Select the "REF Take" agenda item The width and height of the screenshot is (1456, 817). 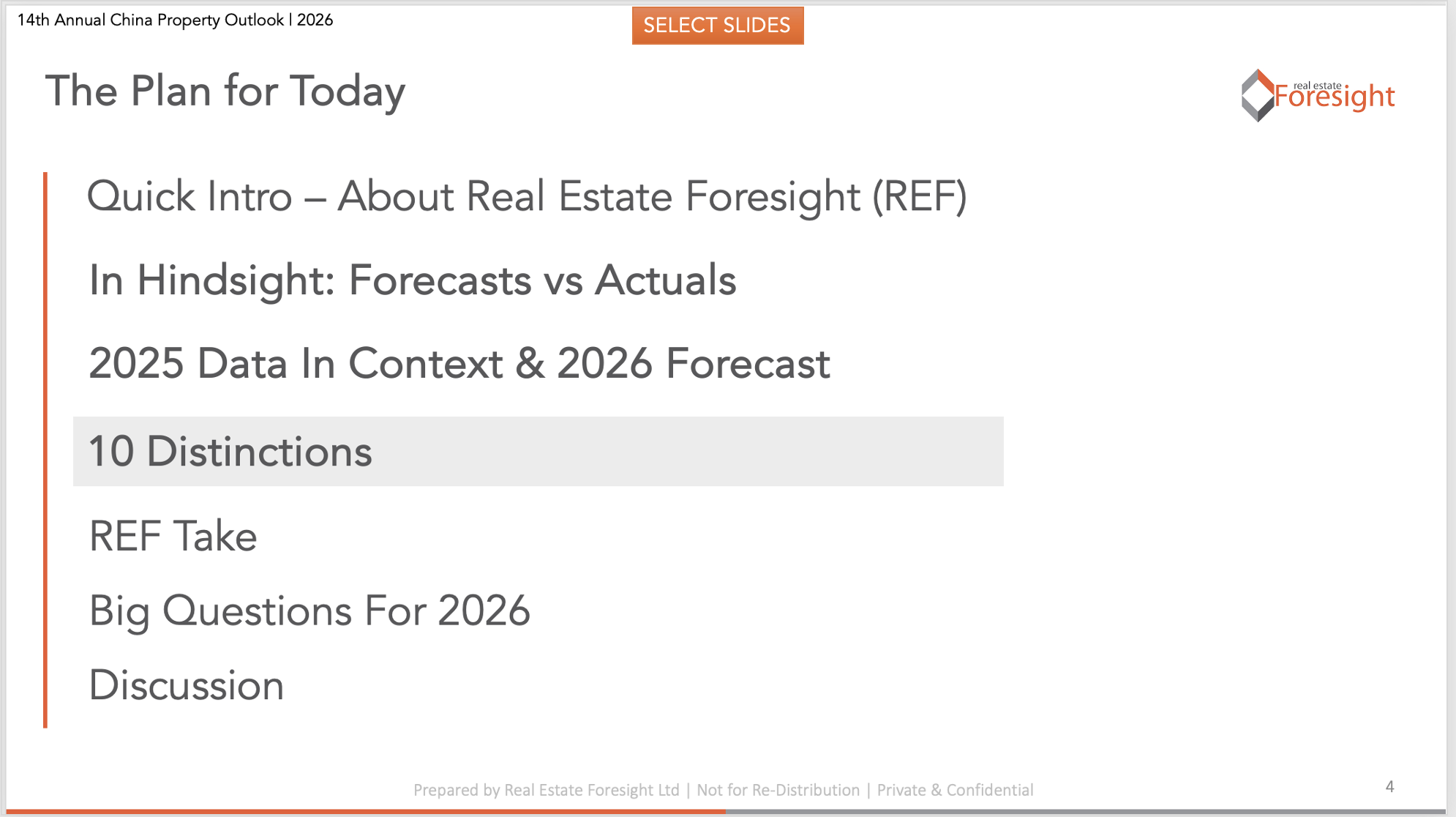point(173,536)
